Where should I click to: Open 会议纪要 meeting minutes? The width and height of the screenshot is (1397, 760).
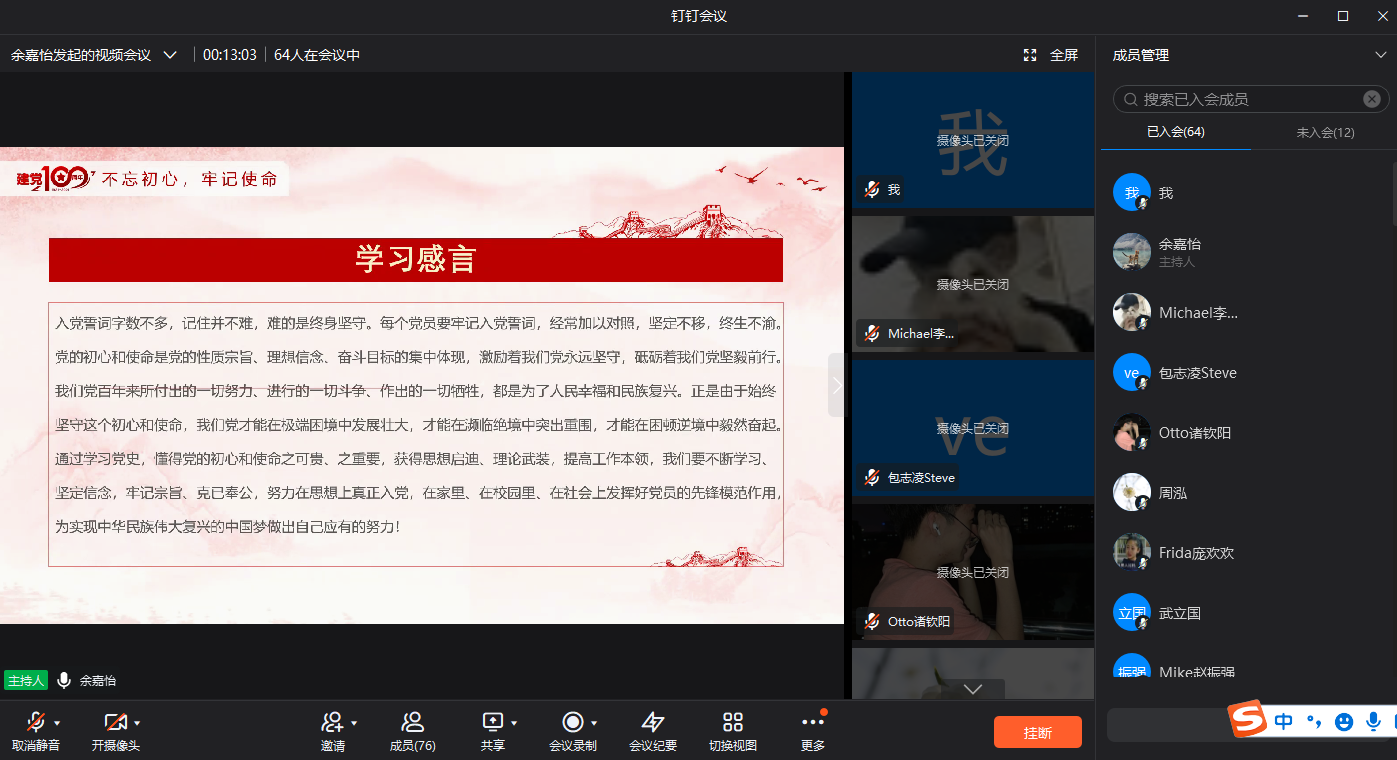pyautogui.click(x=652, y=722)
